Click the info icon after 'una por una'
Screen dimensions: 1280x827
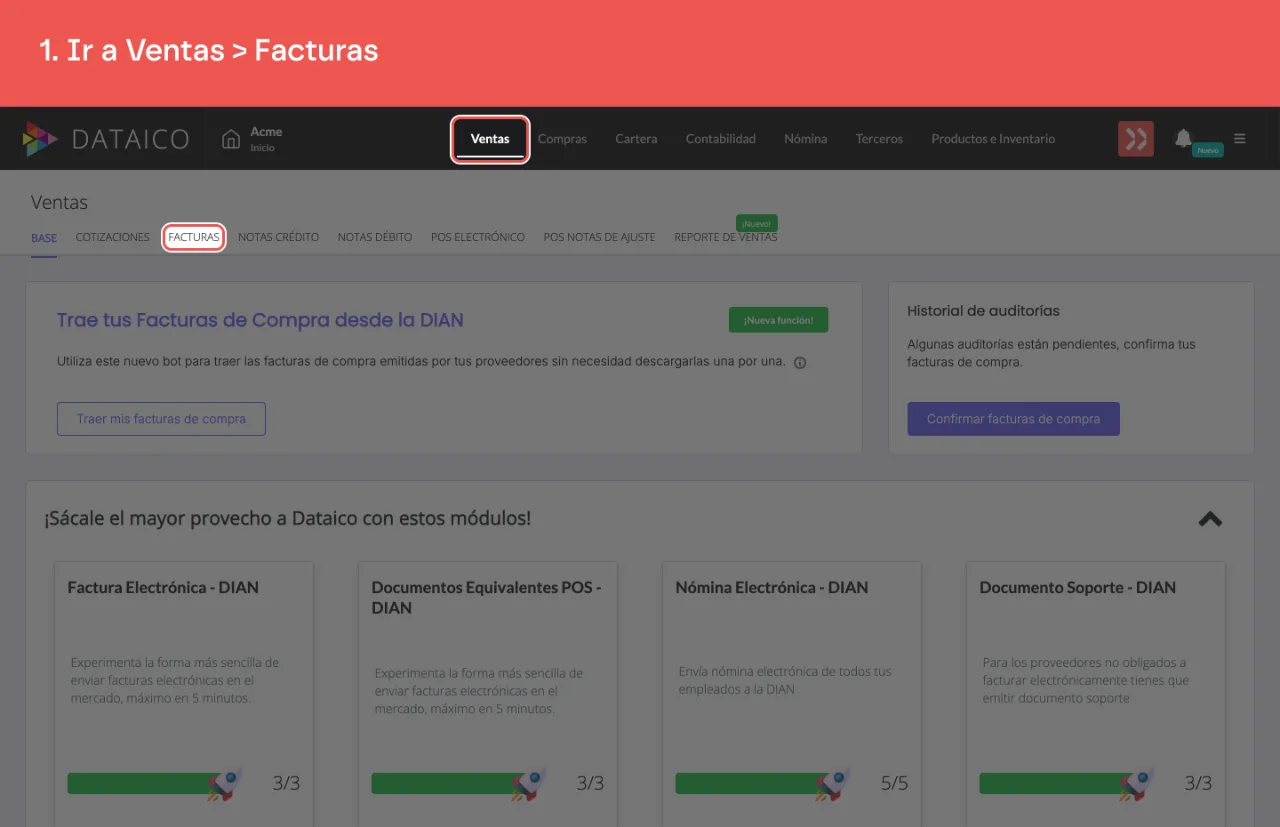pyautogui.click(x=800, y=363)
